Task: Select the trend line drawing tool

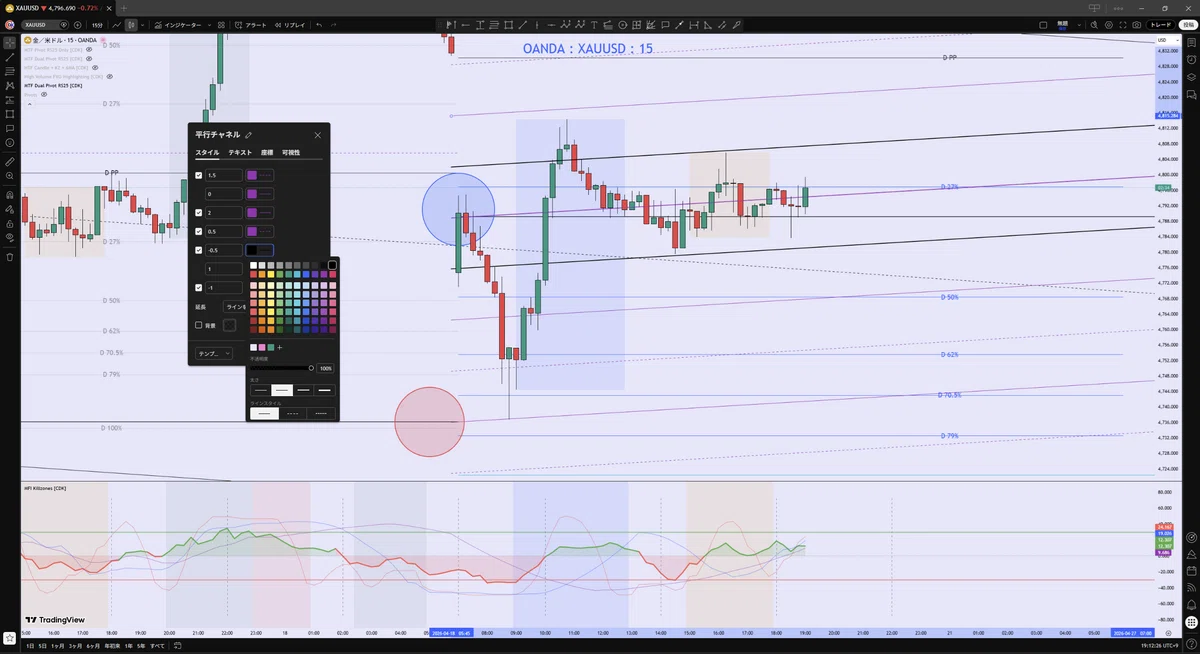Action: [x=10, y=57]
